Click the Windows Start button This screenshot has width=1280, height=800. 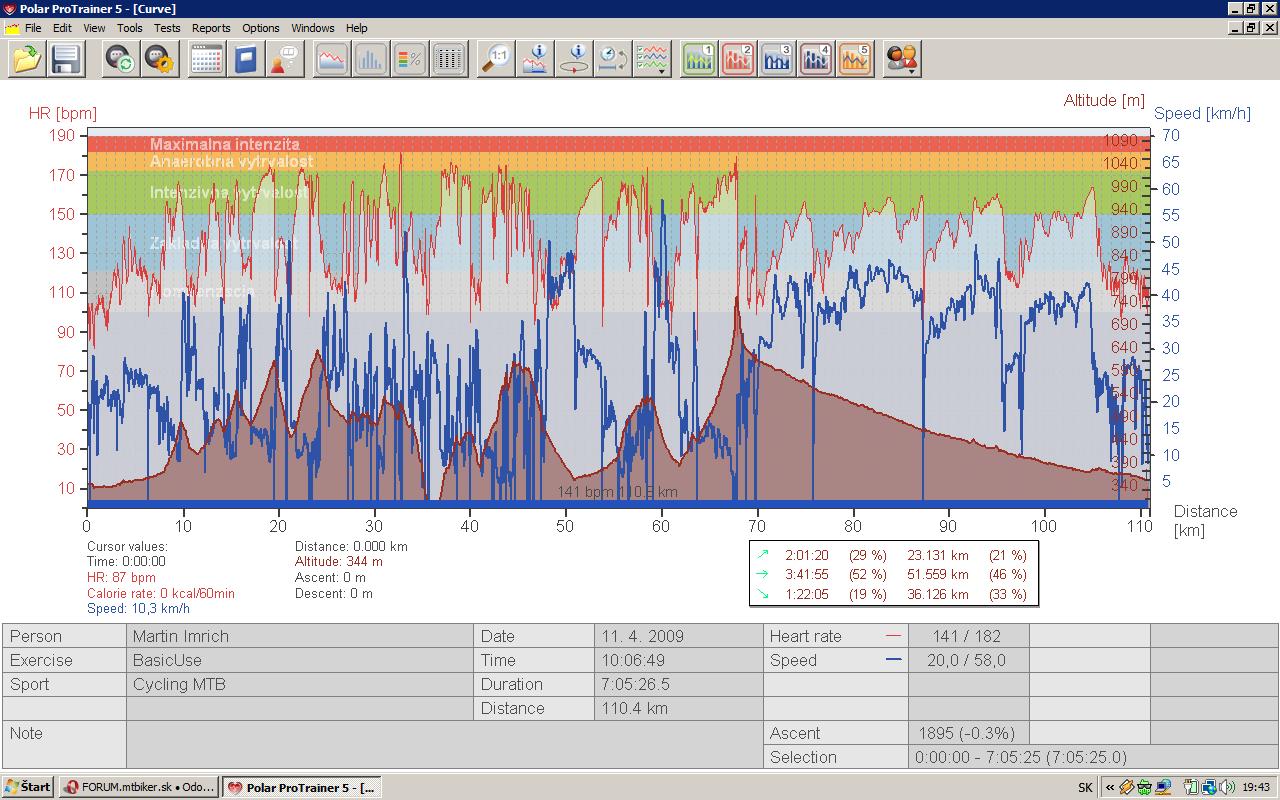[x=28, y=787]
